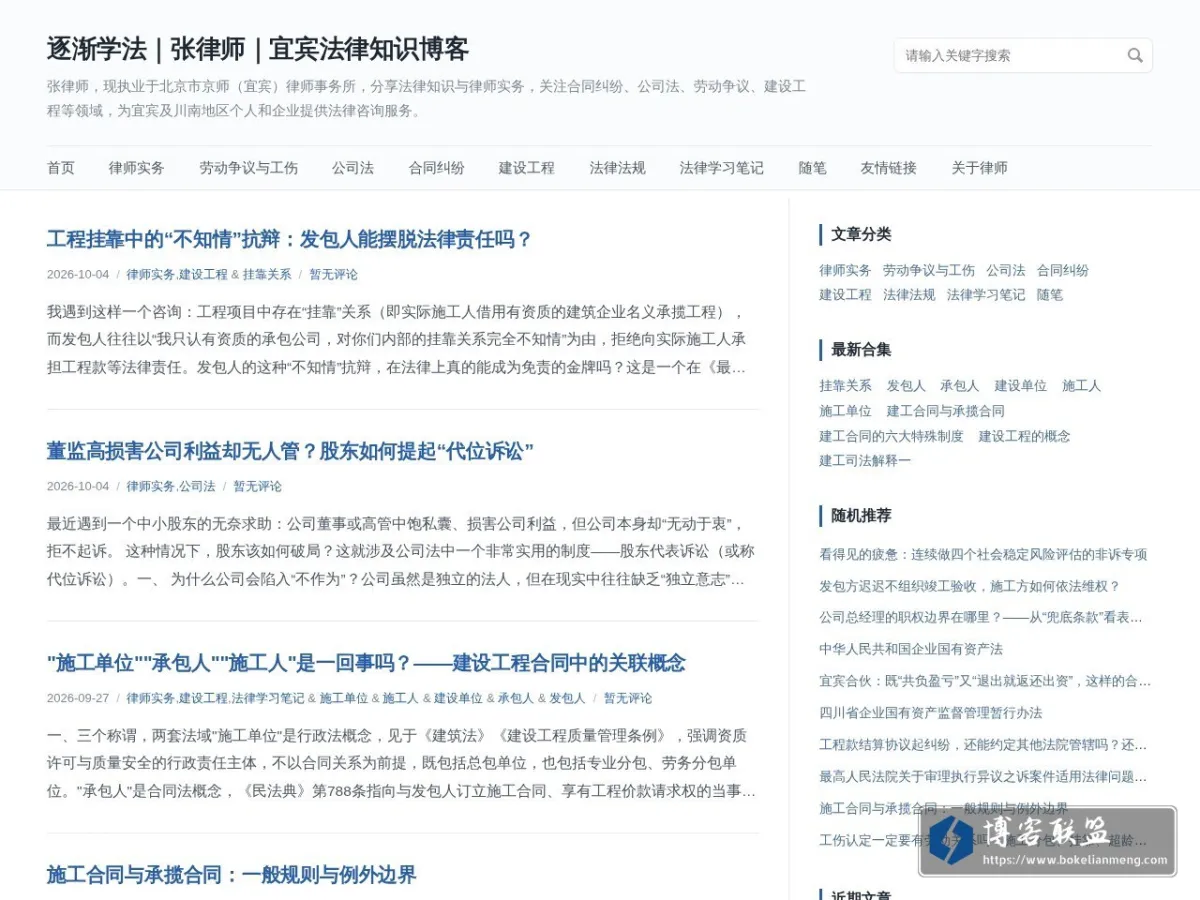Screen dimensions: 1200x900
Task: Open article 董监高损害公司利益却无人管
Action: [x=290, y=452]
